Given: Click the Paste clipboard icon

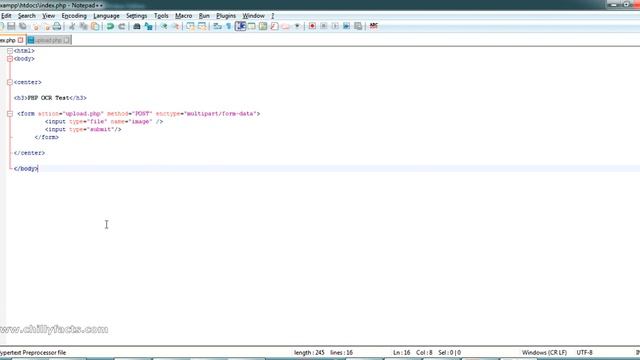Looking at the screenshot, I should click(95, 26).
